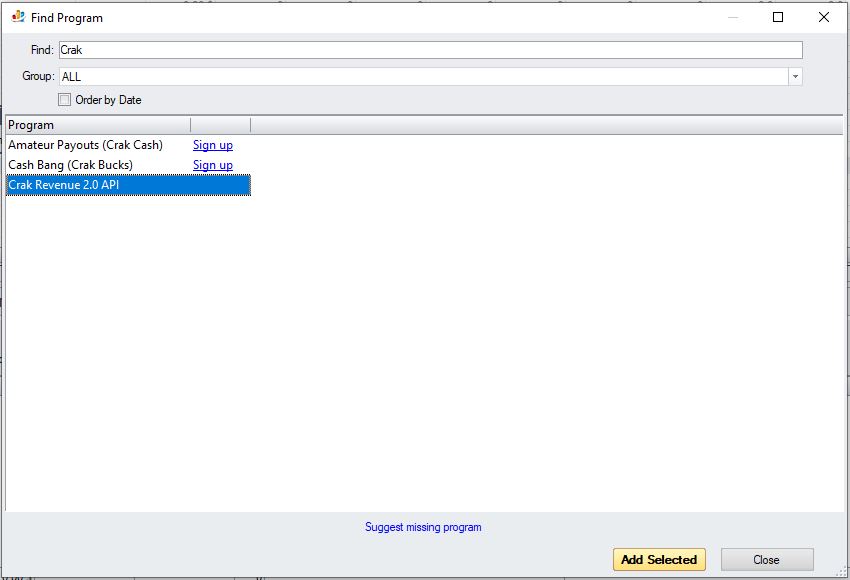The height and width of the screenshot is (580, 850).
Task: Open the Group dropdown arrow
Action: (795, 76)
